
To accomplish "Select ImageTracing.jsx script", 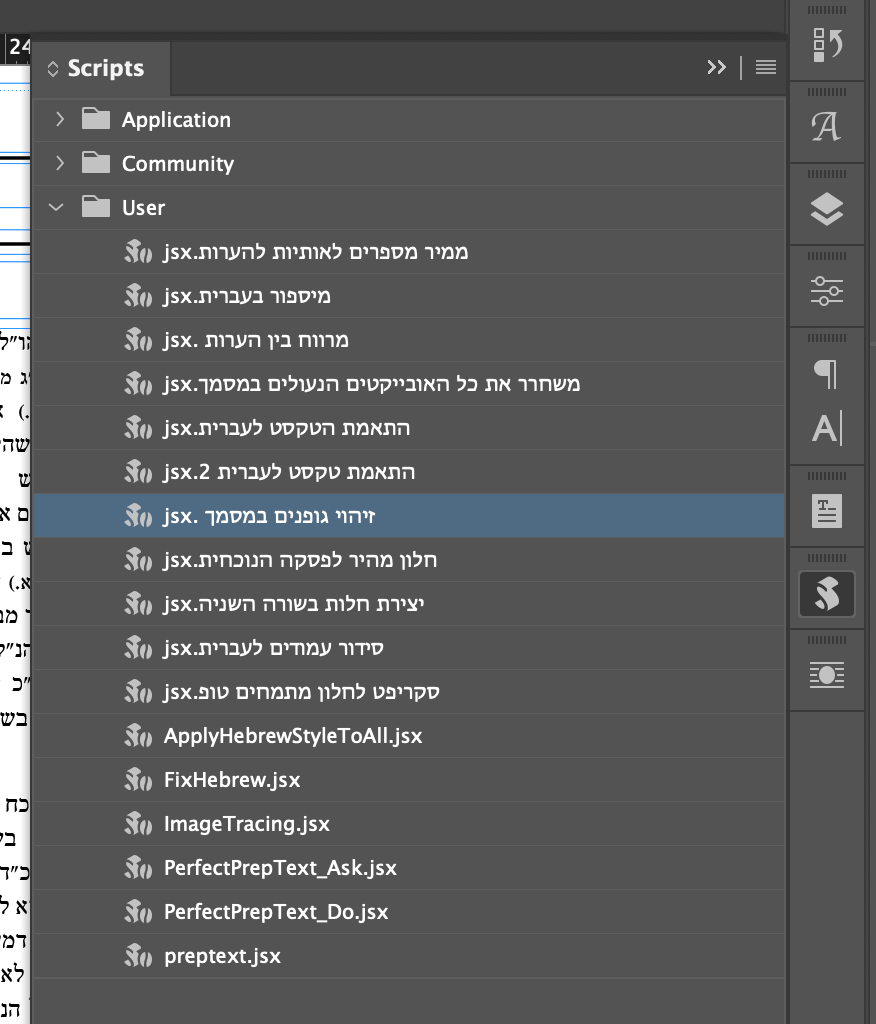I will tap(409, 824).
